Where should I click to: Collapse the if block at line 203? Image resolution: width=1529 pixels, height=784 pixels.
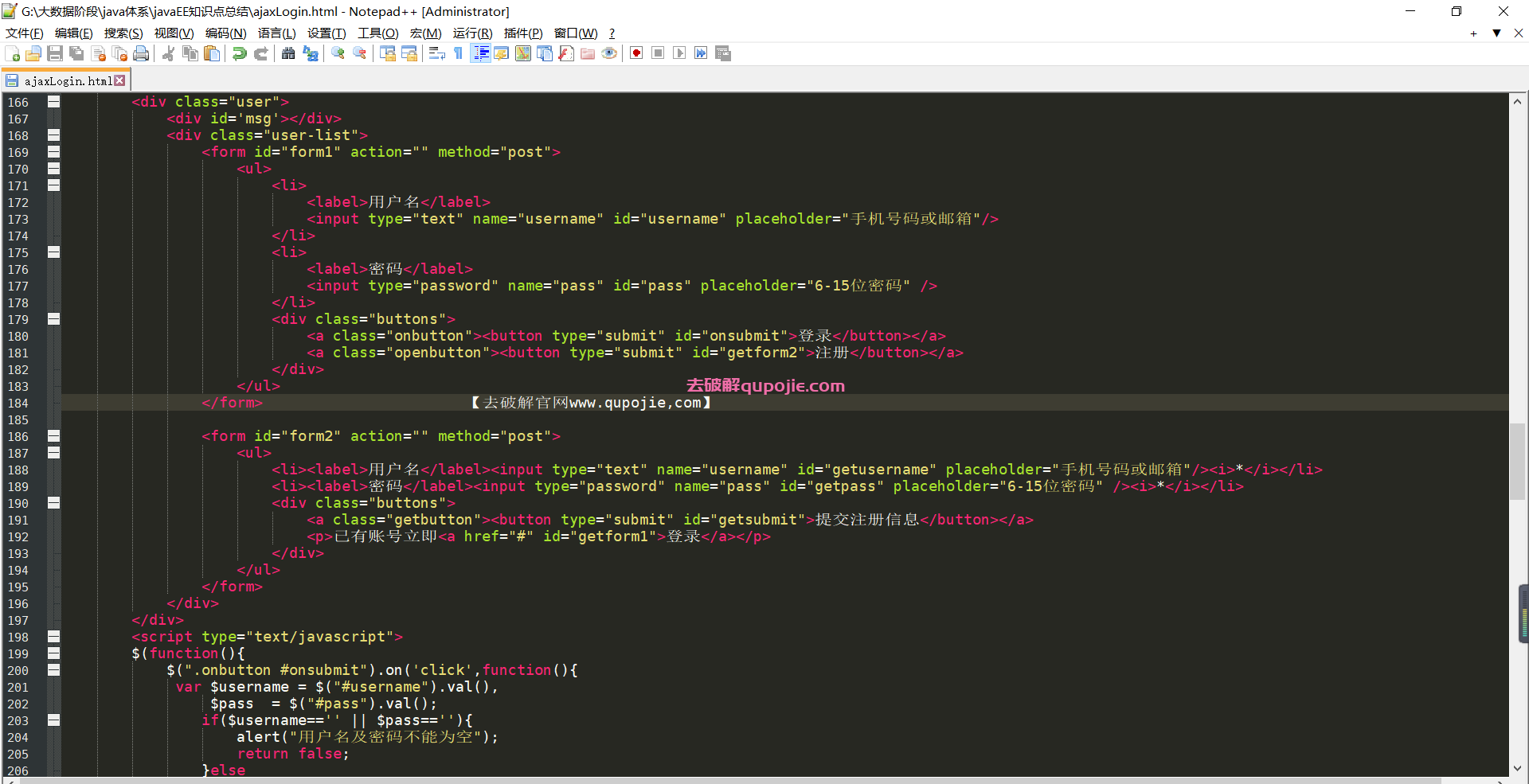[53, 720]
